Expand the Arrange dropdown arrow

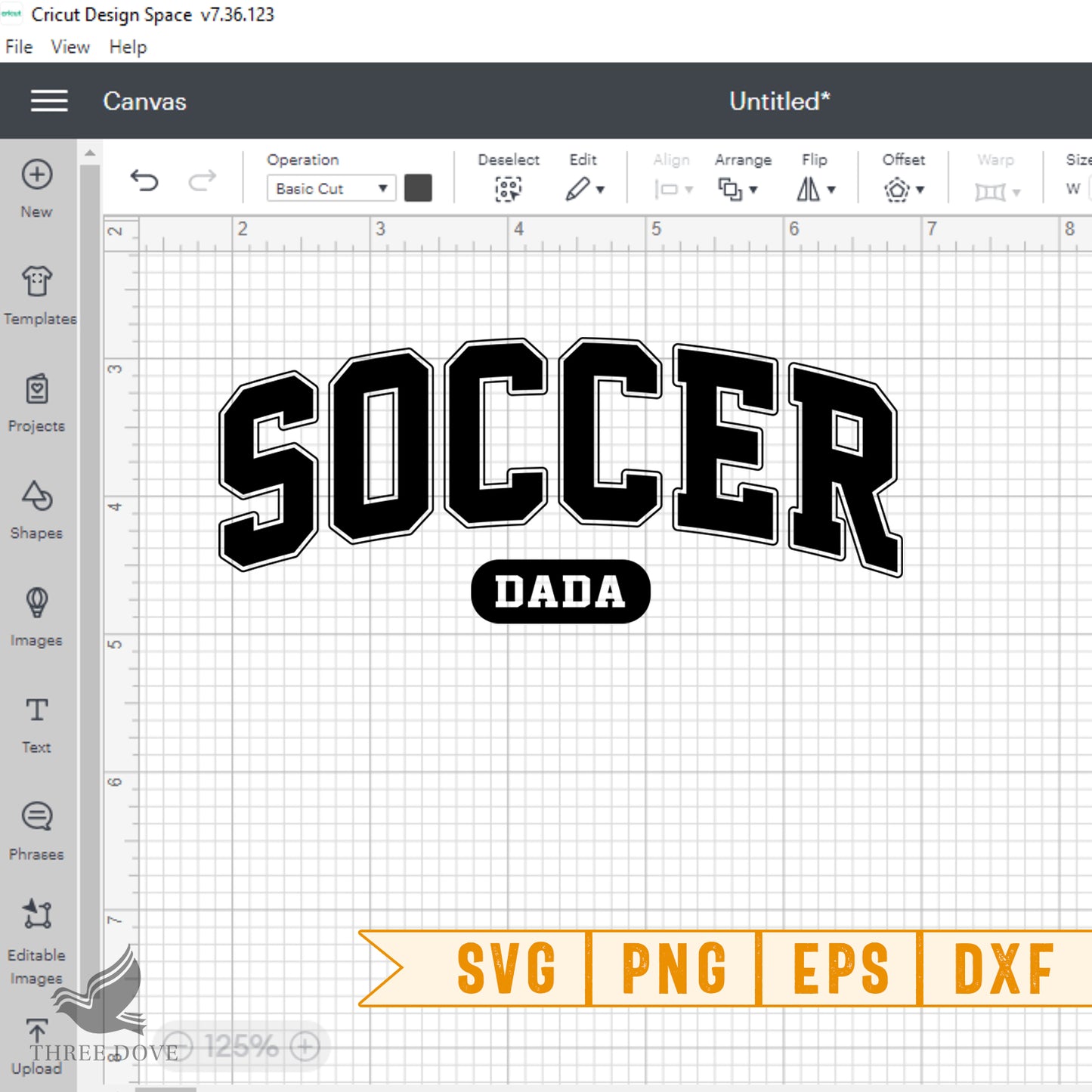coord(753,190)
